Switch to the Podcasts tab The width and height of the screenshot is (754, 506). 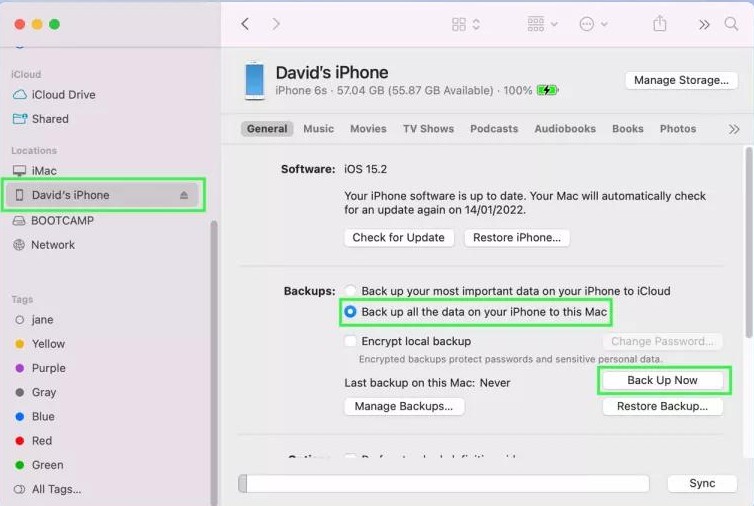click(494, 129)
